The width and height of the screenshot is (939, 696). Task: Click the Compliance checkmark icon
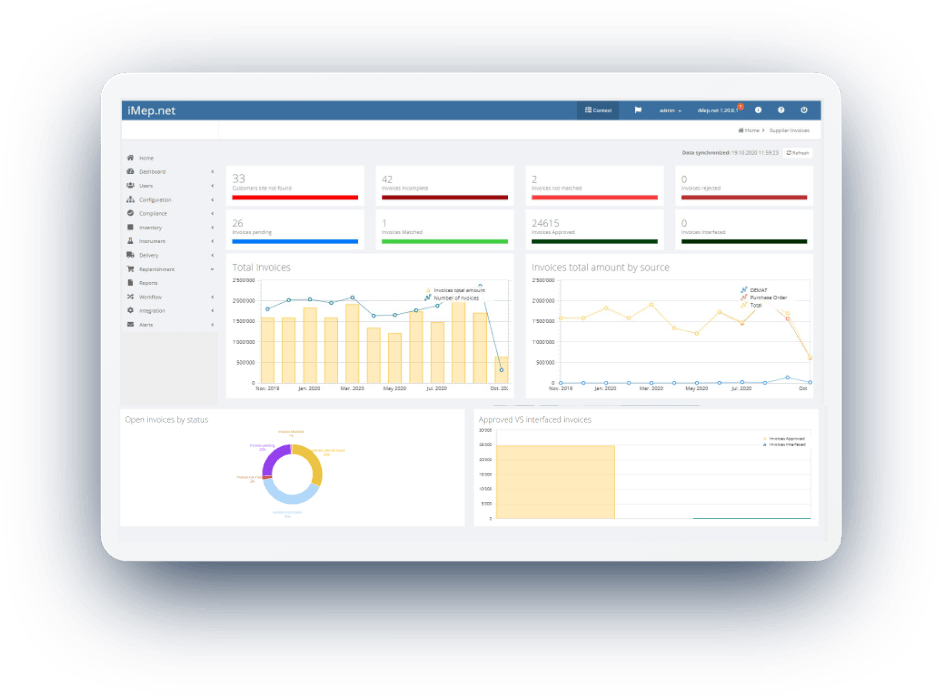[130, 213]
